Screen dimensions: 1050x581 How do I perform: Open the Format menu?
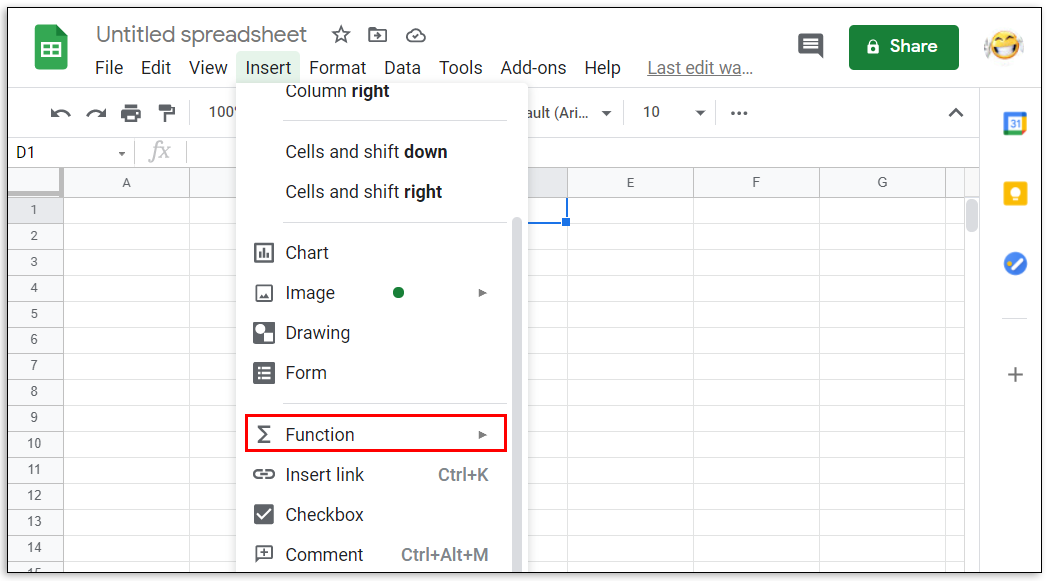337,68
